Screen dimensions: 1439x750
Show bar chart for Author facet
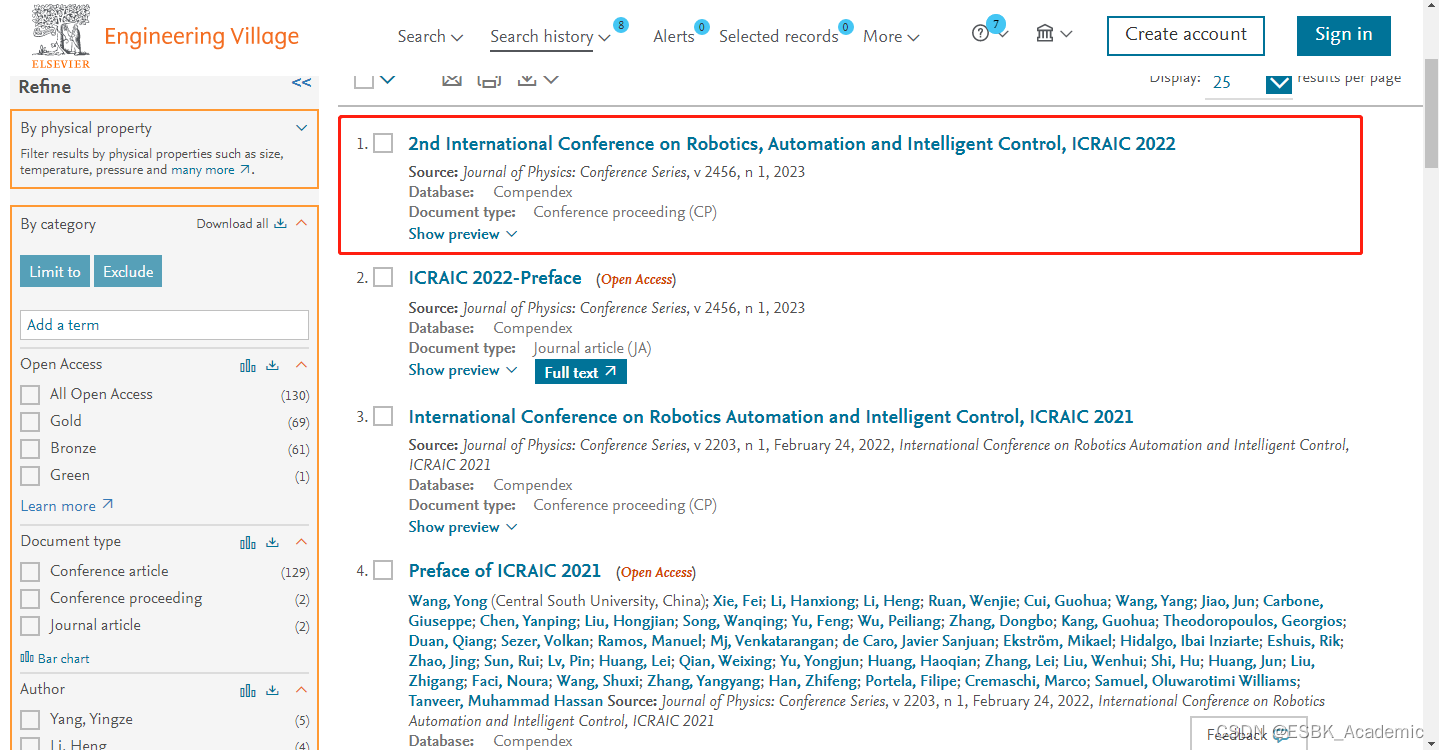click(x=248, y=690)
